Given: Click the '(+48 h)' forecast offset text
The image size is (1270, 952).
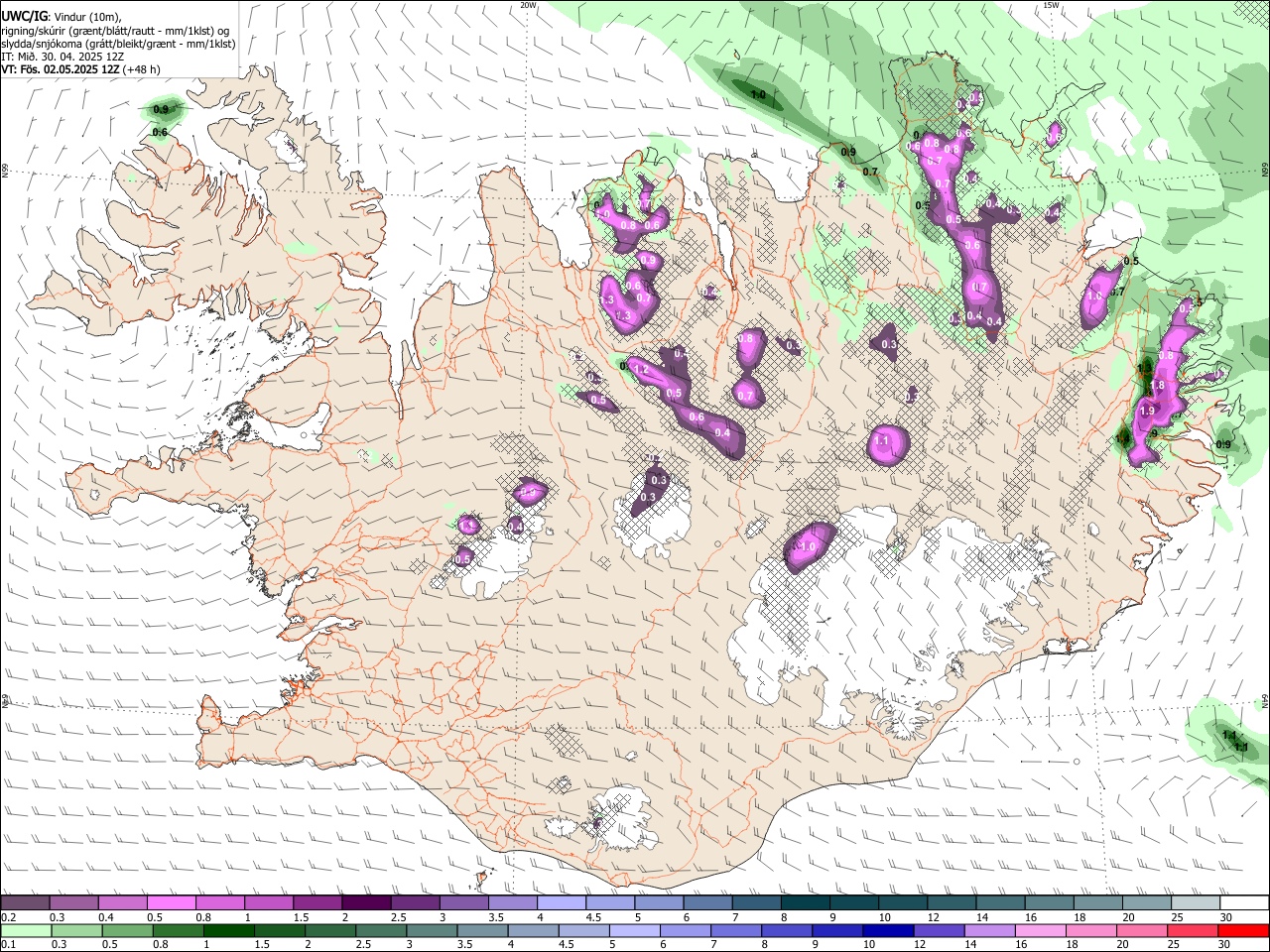Looking at the screenshot, I should click(x=143, y=69).
